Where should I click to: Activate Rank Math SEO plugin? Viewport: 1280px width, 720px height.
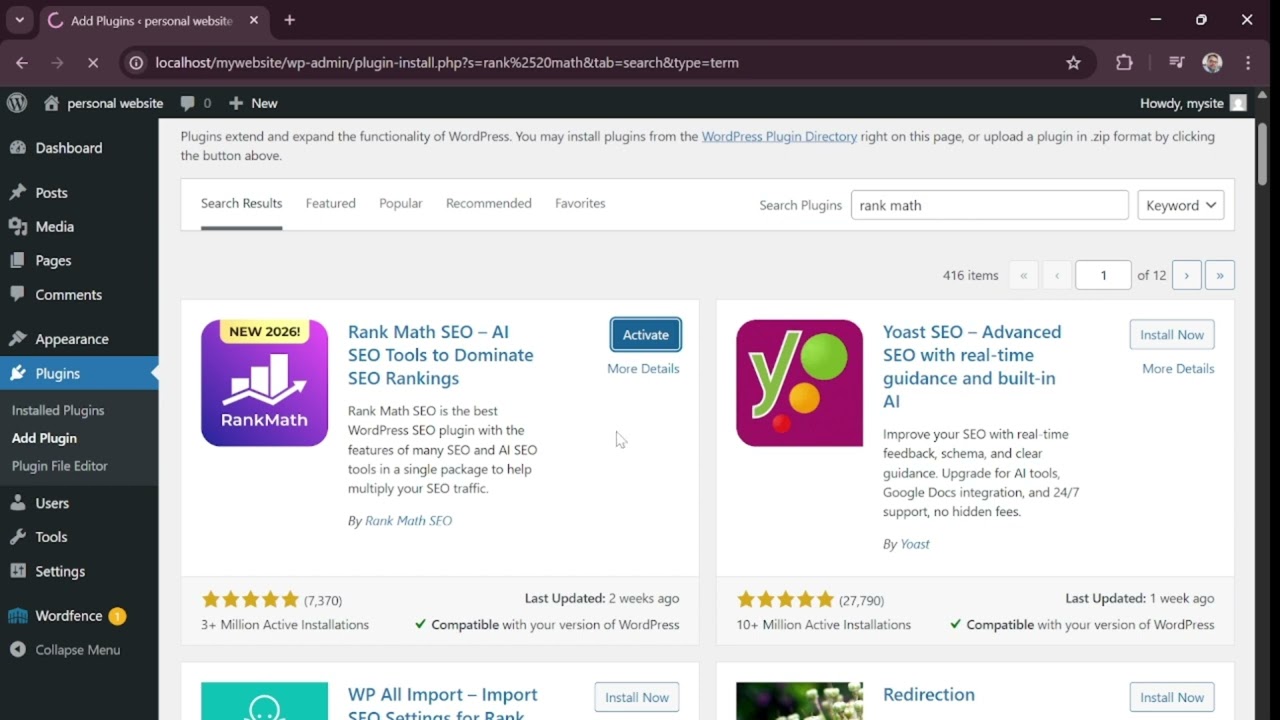(x=646, y=335)
